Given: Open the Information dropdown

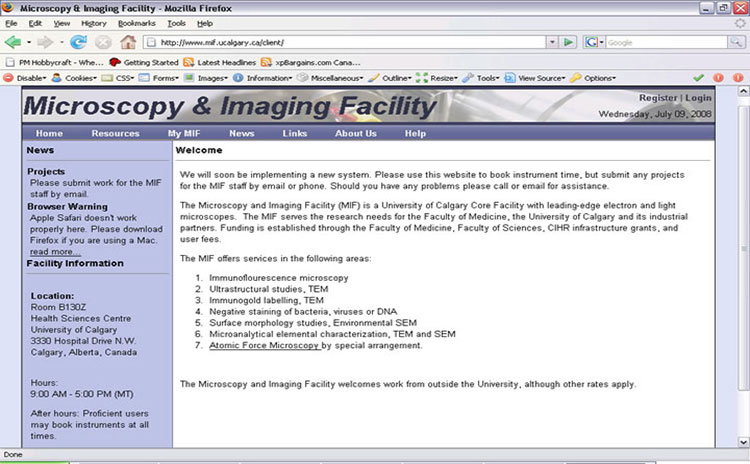Looking at the screenshot, I should [x=263, y=78].
